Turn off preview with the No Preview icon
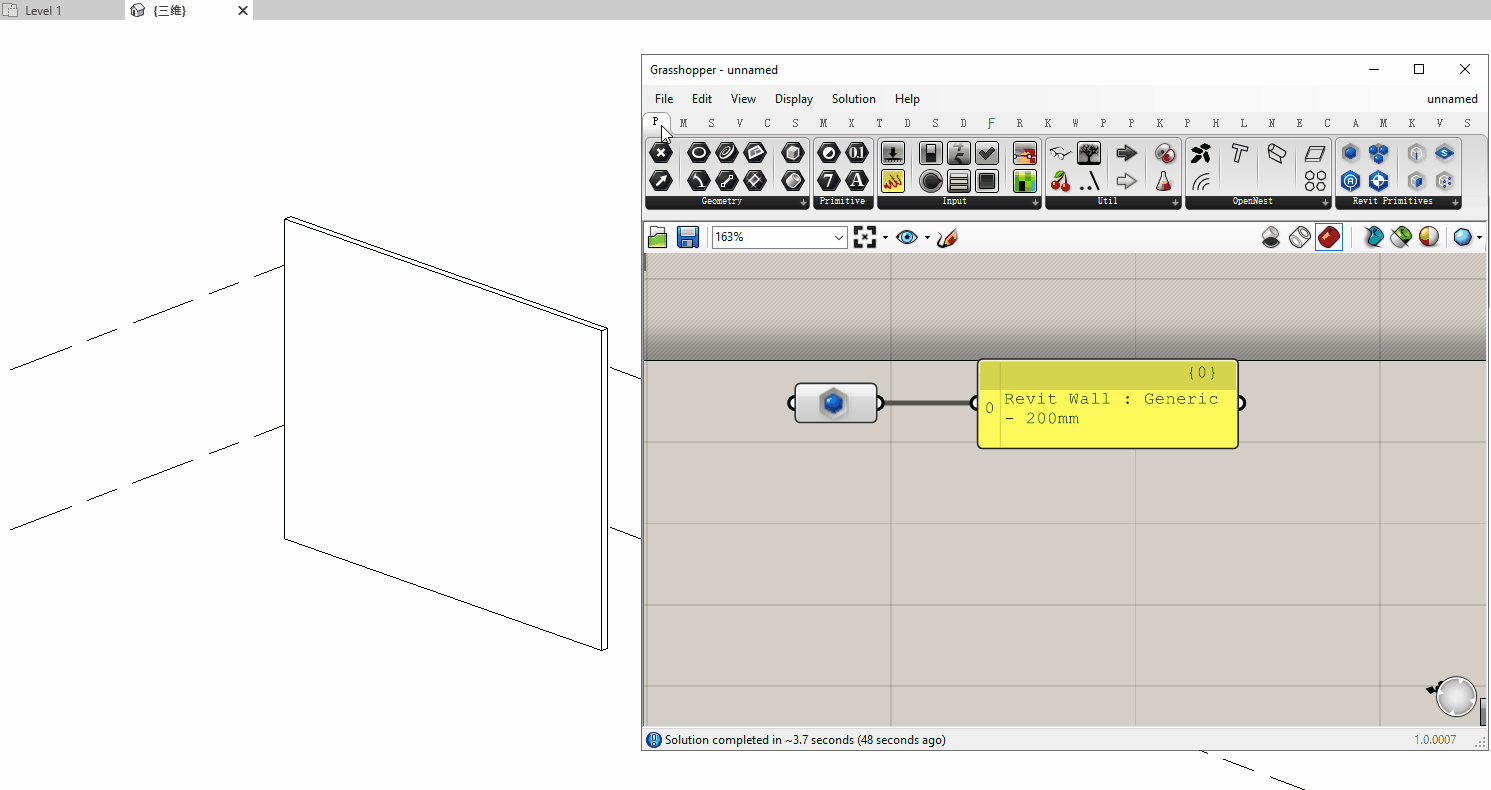This screenshot has height=790, width=1491. pos(1271,237)
